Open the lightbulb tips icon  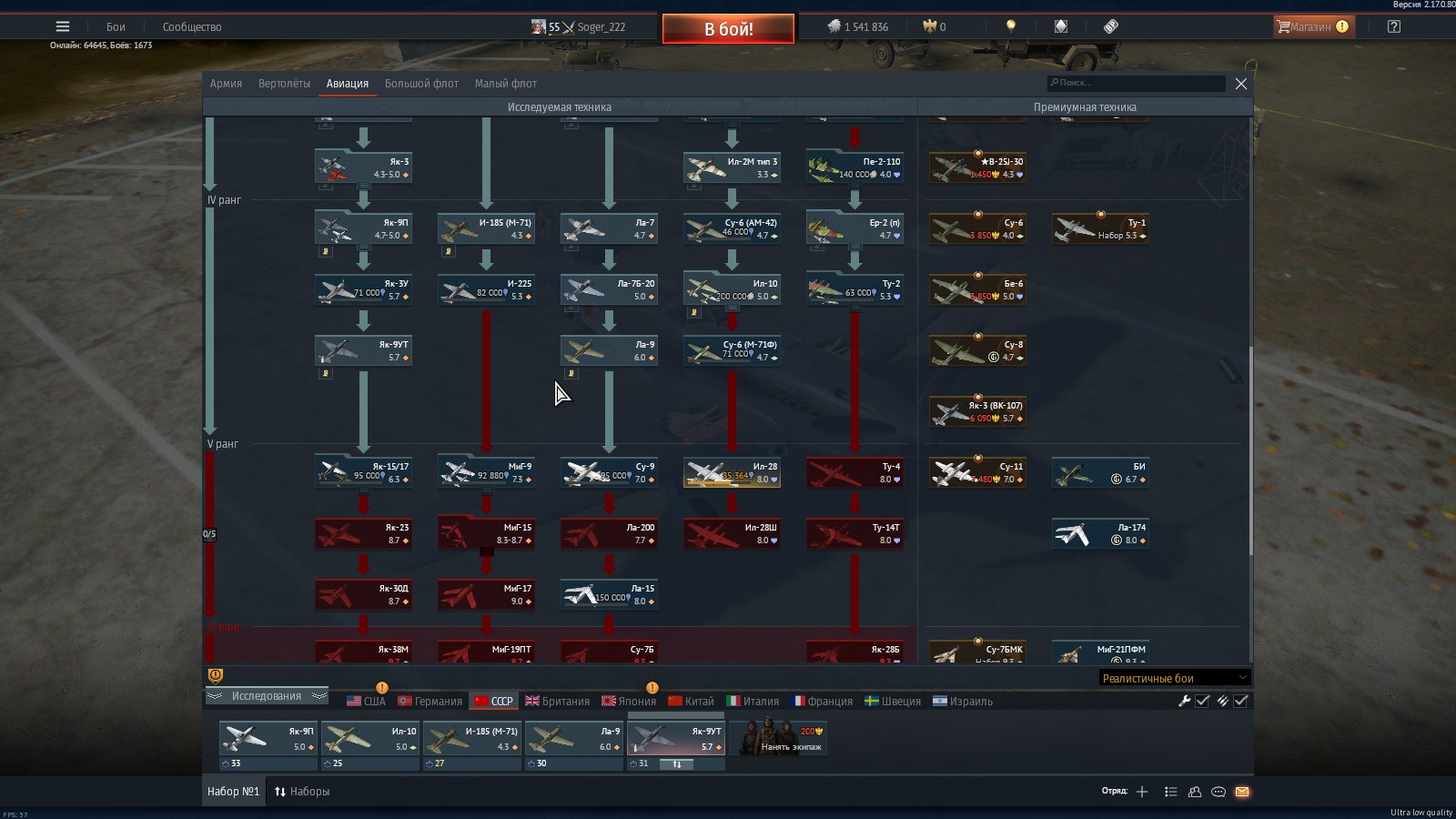pyautogui.click(x=1010, y=26)
